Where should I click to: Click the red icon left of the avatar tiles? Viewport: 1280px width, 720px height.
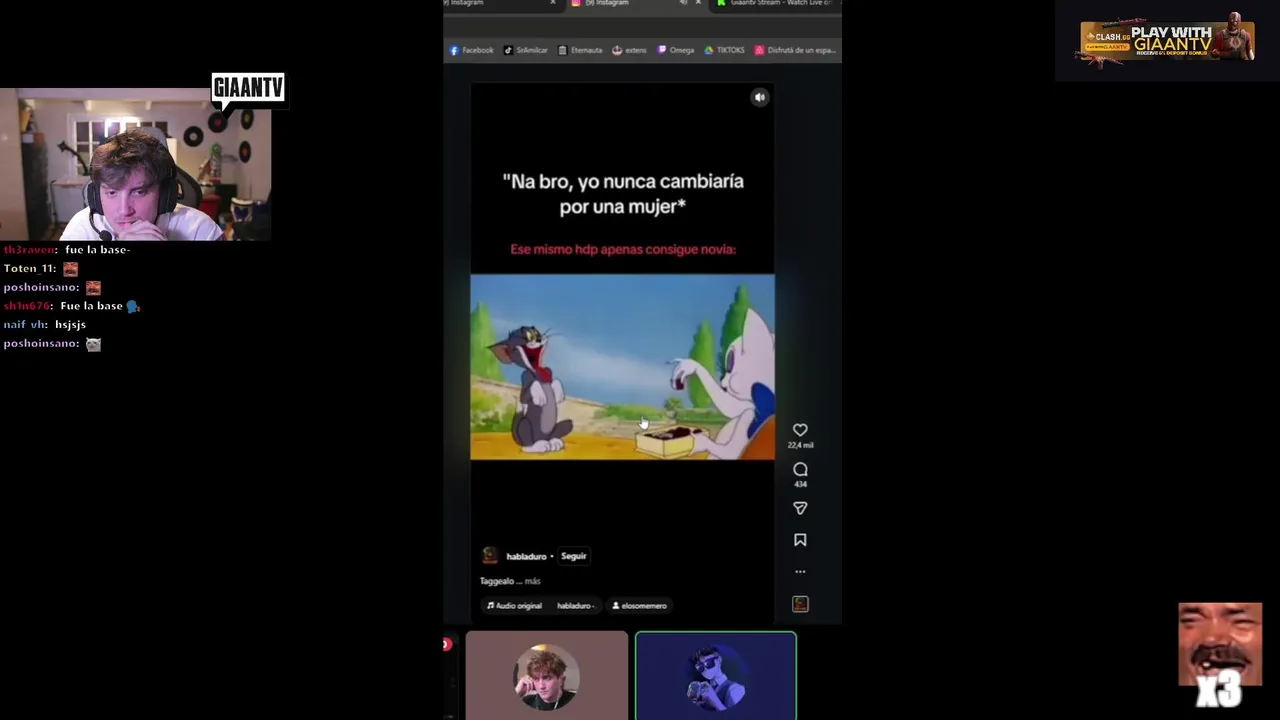447,644
